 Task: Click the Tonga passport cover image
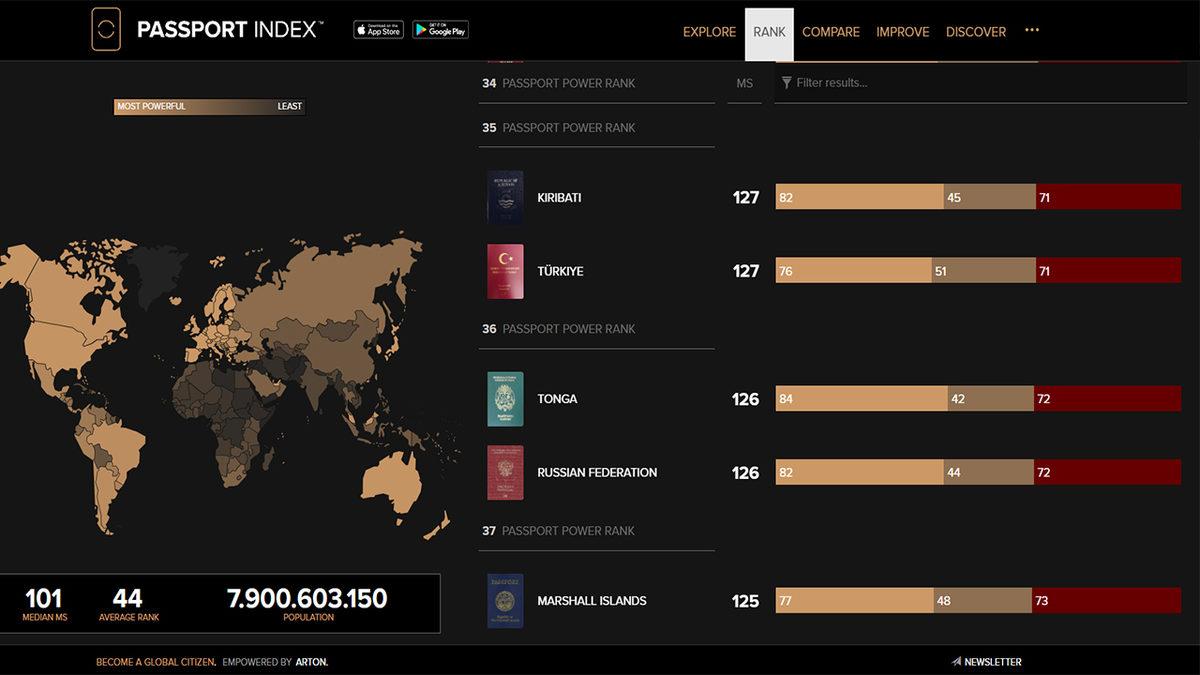point(505,399)
